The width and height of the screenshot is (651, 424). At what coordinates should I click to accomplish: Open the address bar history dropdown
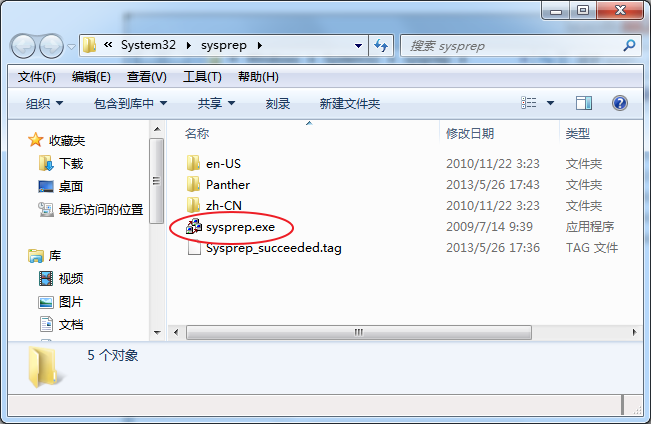coord(358,46)
